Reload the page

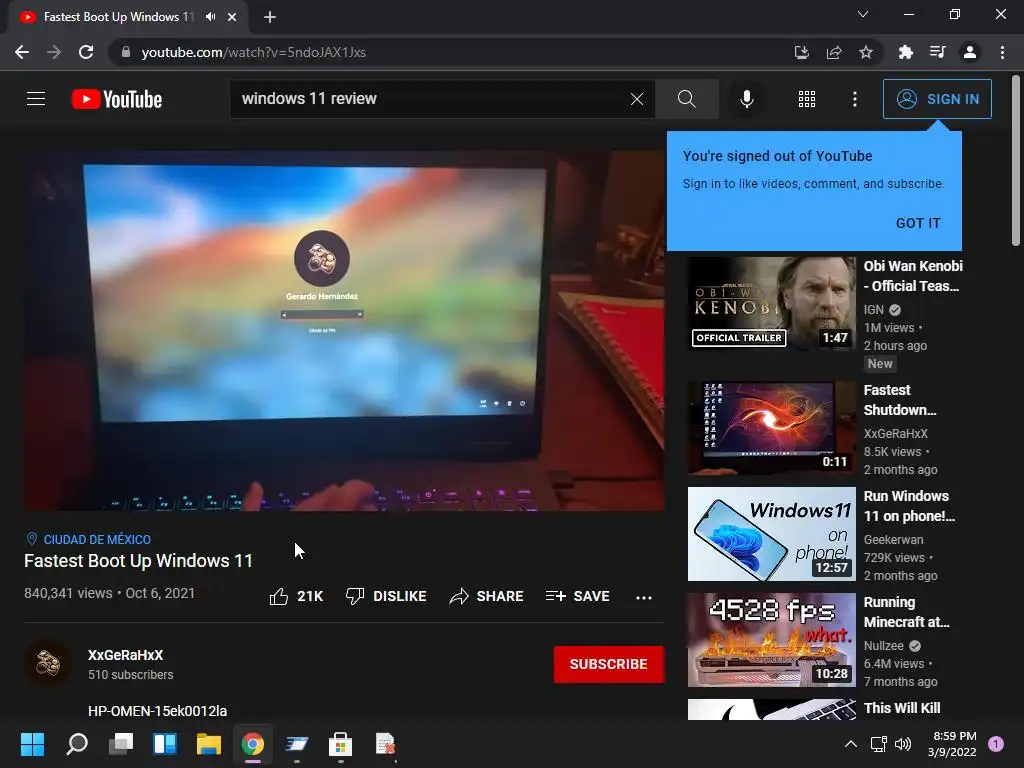tap(86, 52)
